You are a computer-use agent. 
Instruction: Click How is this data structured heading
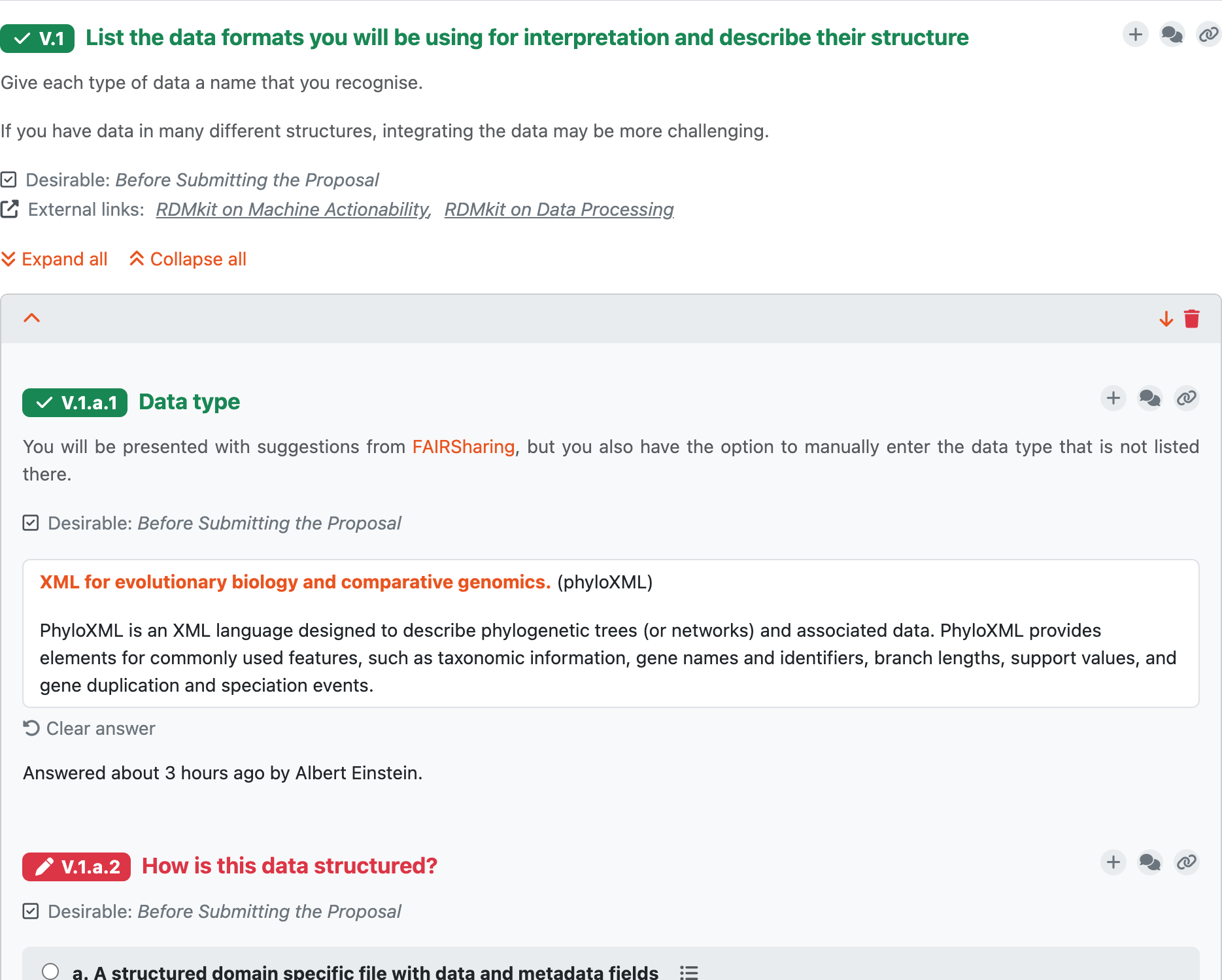click(x=290, y=866)
